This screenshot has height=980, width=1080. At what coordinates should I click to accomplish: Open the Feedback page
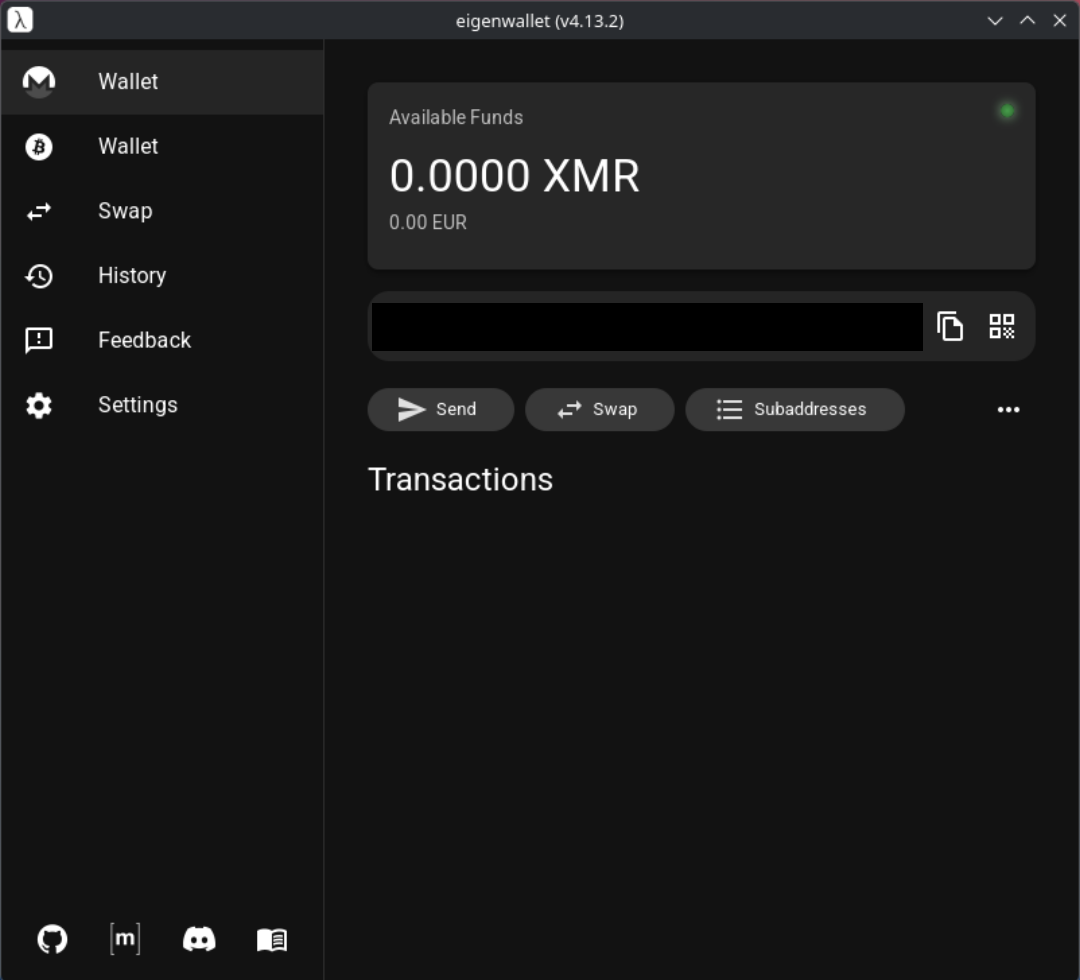click(x=162, y=340)
